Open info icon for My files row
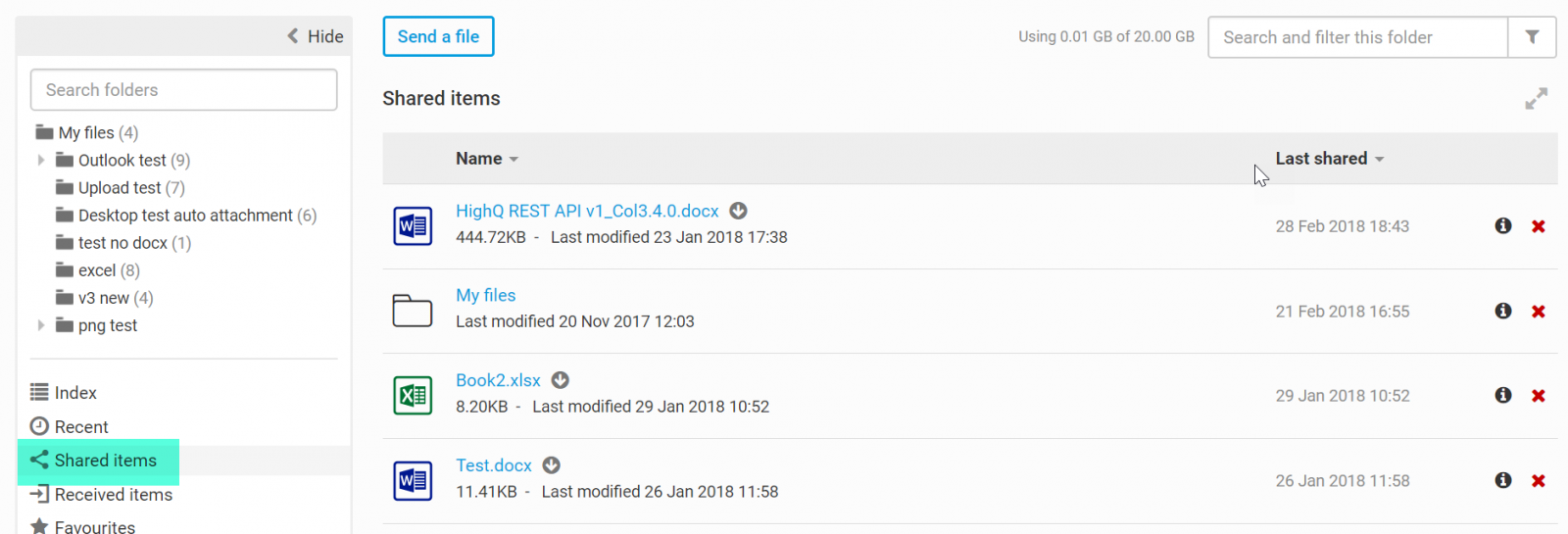The image size is (1568, 534). [1503, 311]
